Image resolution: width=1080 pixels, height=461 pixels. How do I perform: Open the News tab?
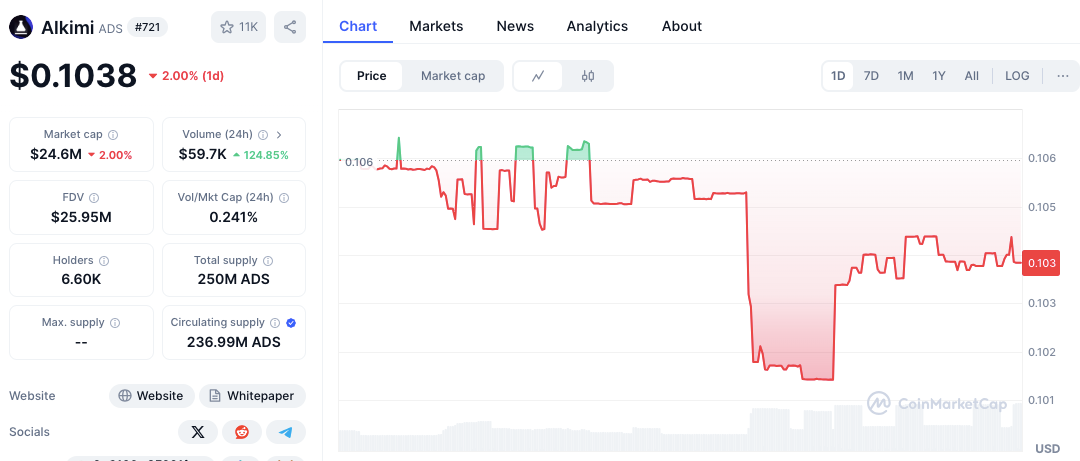(x=515, y=26)
